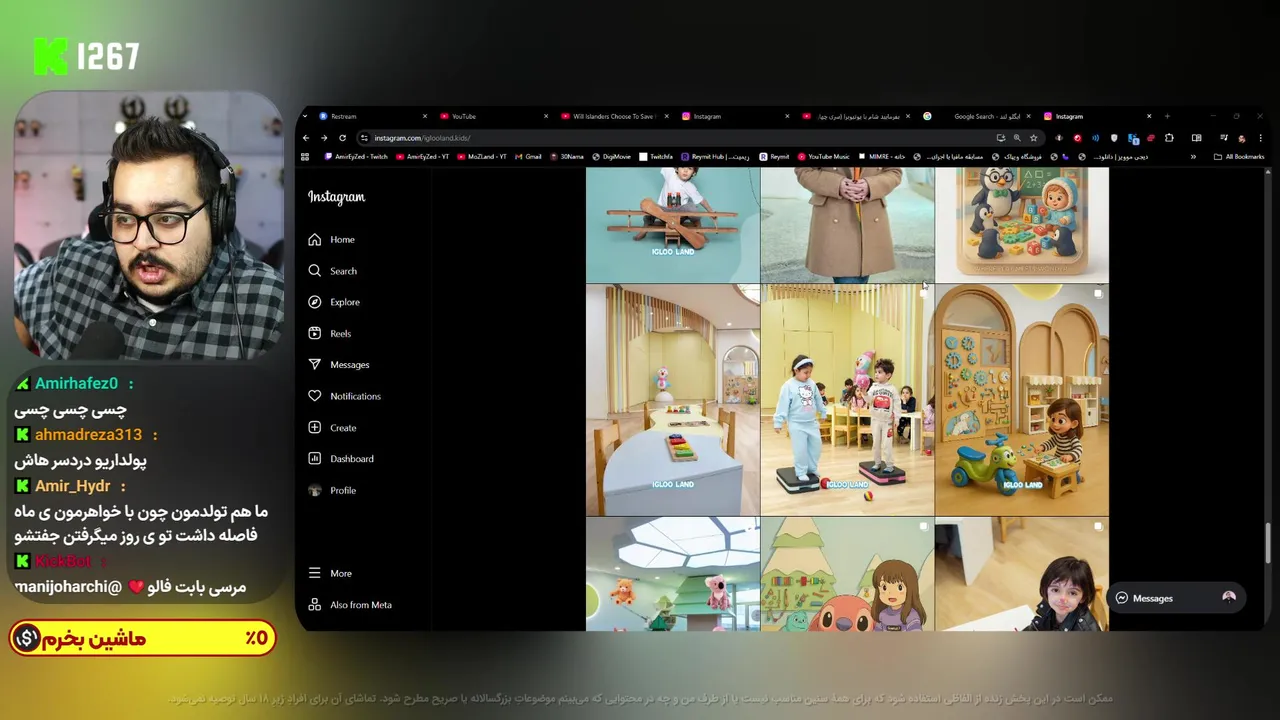The height and width of the screenshot is (720, 1280).
Task: Open beige coat child post
Action: [x=847, y=225]
